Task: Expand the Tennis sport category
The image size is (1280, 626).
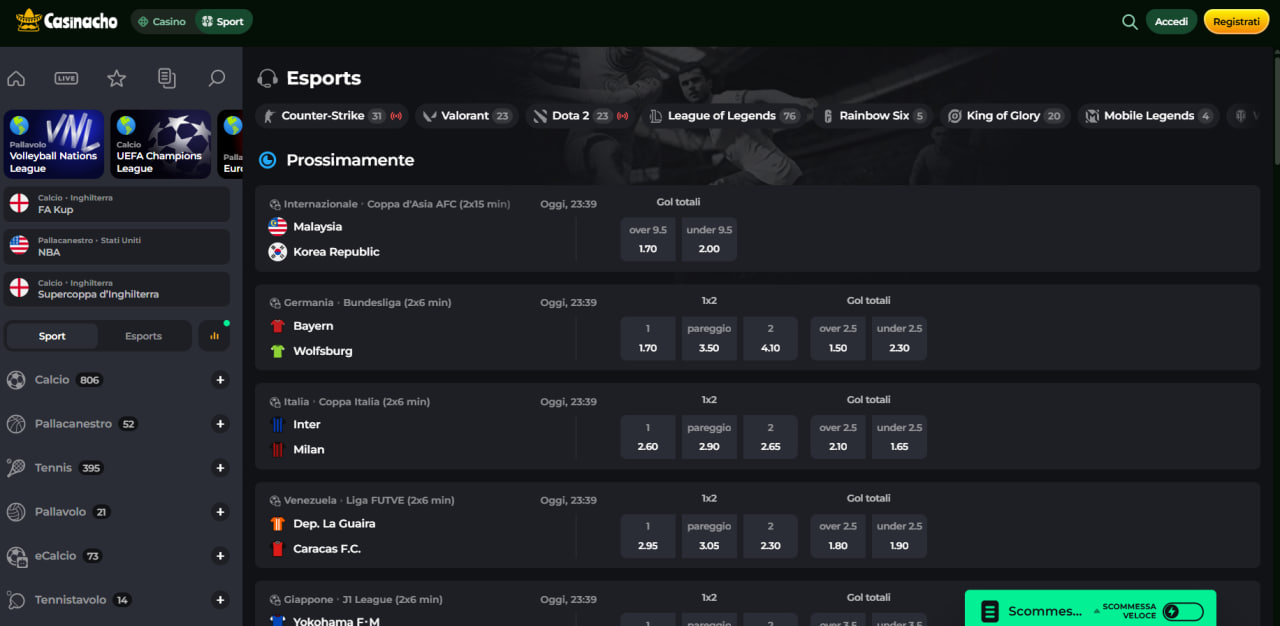Action: click(221, 468)
